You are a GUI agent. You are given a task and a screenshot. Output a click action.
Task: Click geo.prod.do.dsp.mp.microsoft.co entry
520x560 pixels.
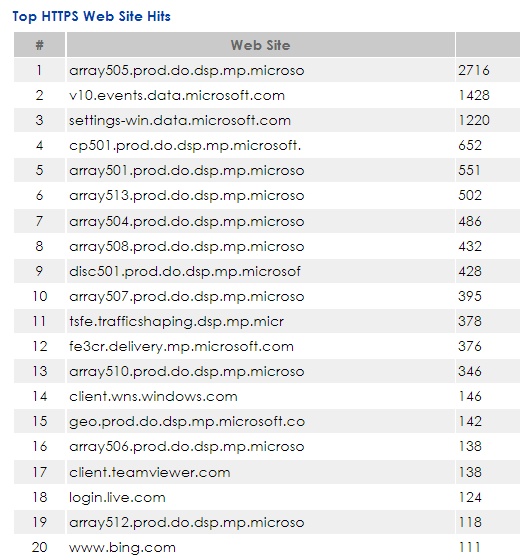coord(187,421)
